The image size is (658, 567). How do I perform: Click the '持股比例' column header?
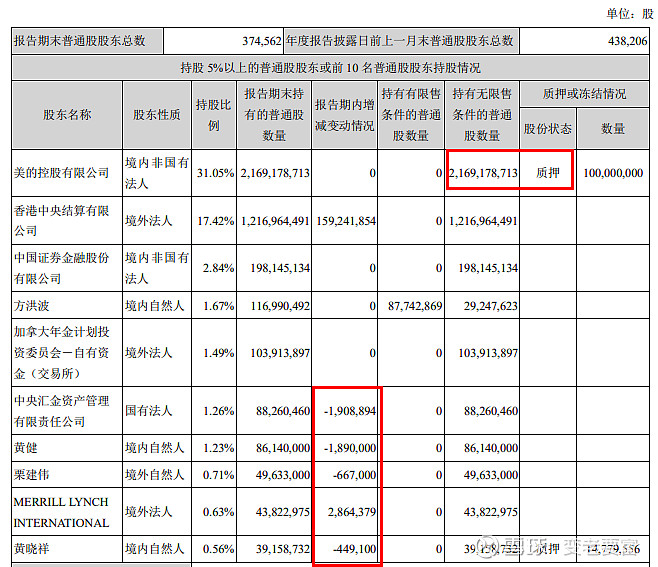214,115
